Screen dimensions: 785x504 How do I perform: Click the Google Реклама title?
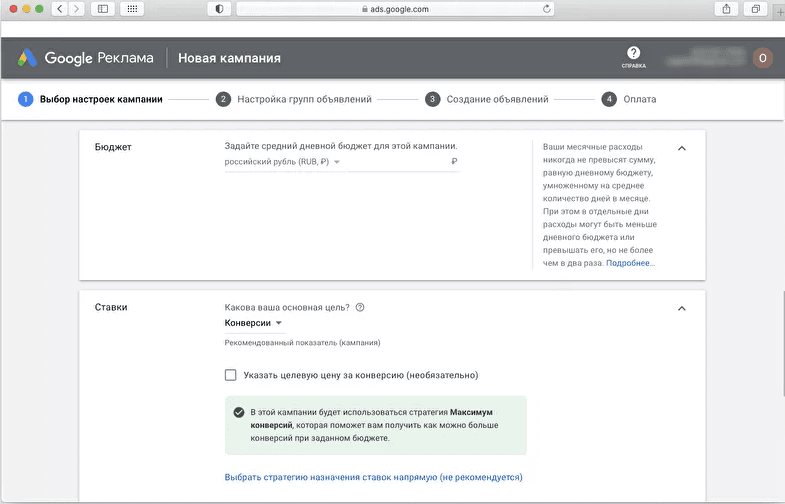[99, 58]
